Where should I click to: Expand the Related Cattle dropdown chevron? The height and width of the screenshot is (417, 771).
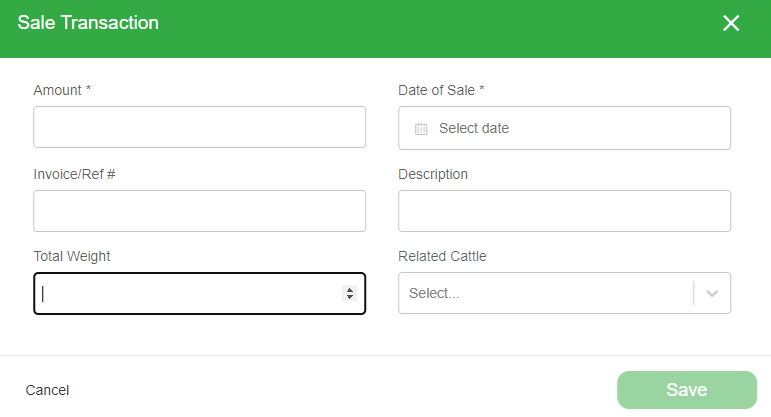point(712,293)
